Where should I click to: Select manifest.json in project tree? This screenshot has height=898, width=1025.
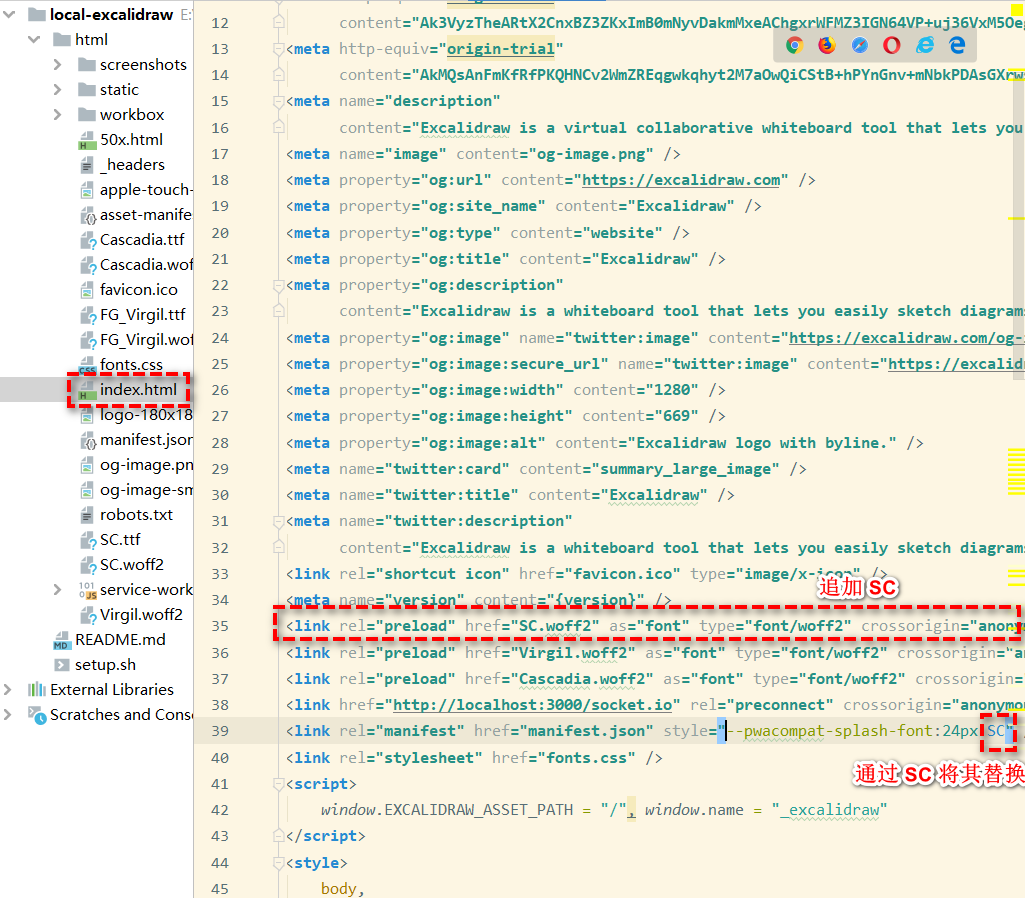coord(146,440)
